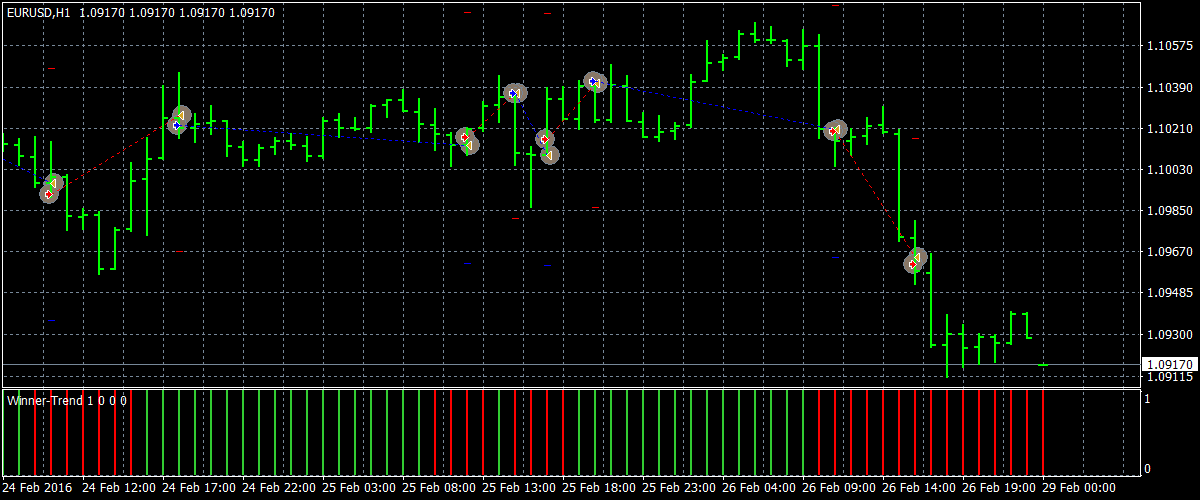This screenshot has height=500, width=1200.
Task: Click the 1.10575 price axis label
Action: pyautogui.click(x=1169, y=46)
